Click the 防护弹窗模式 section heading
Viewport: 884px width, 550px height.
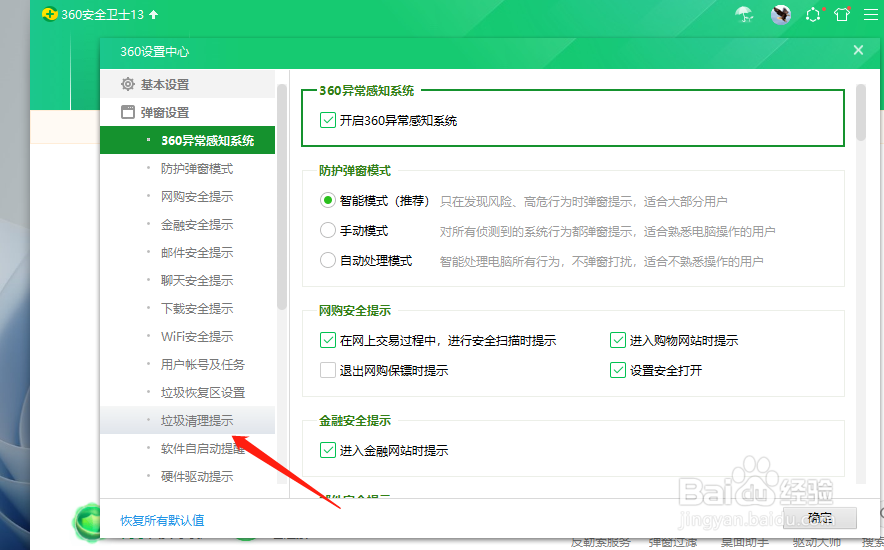[355, 170]
